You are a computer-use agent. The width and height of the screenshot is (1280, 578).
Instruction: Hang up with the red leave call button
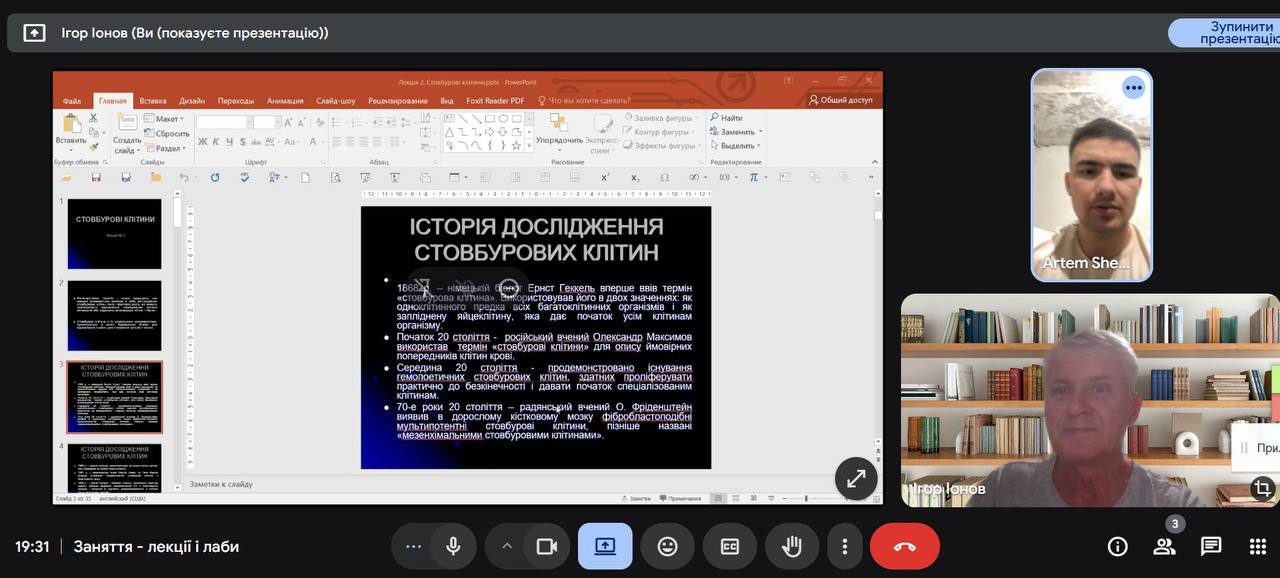[904, 546]
